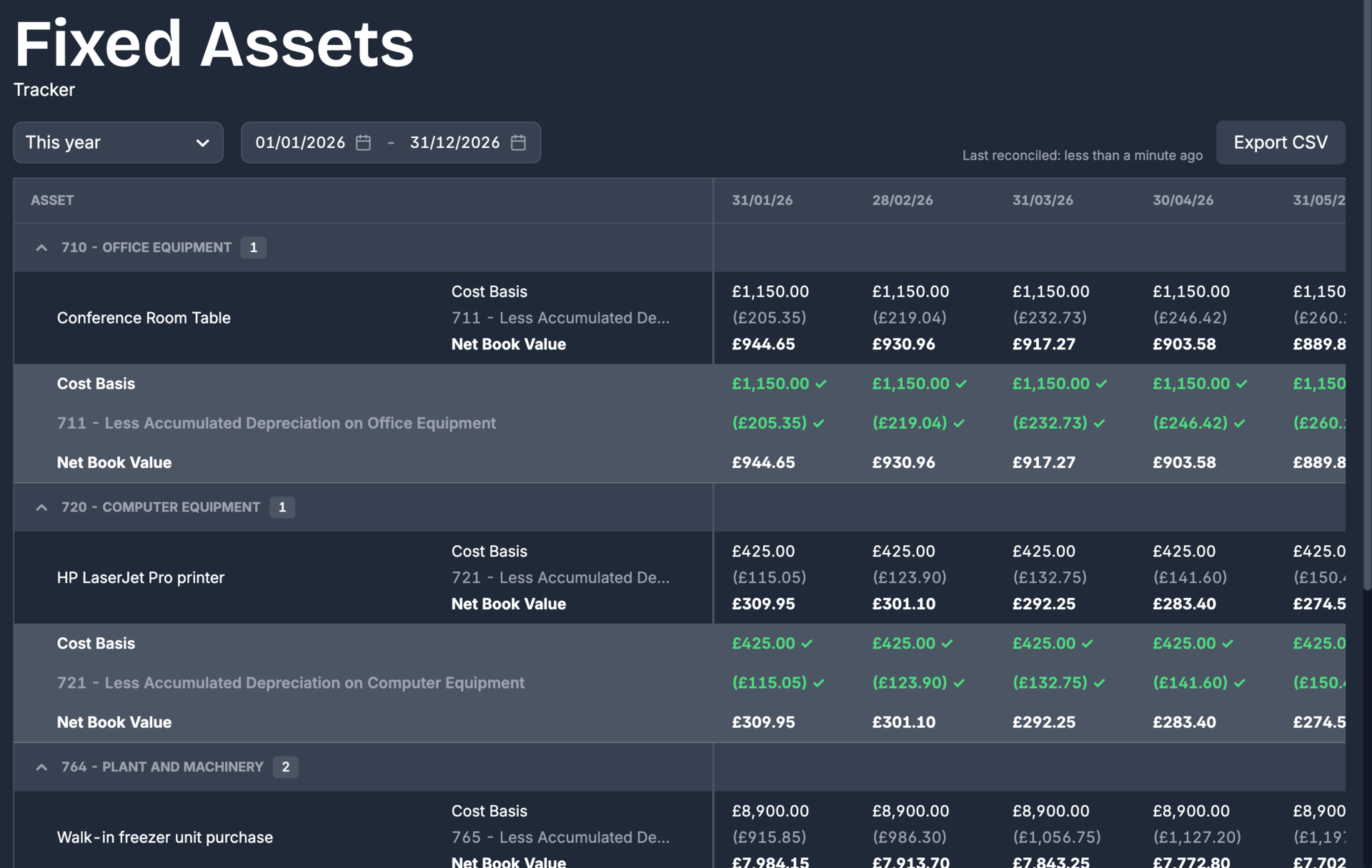
Task: Click the green check beside (£246.42)
Action: pyautogui.click(x=1240, y=423)
